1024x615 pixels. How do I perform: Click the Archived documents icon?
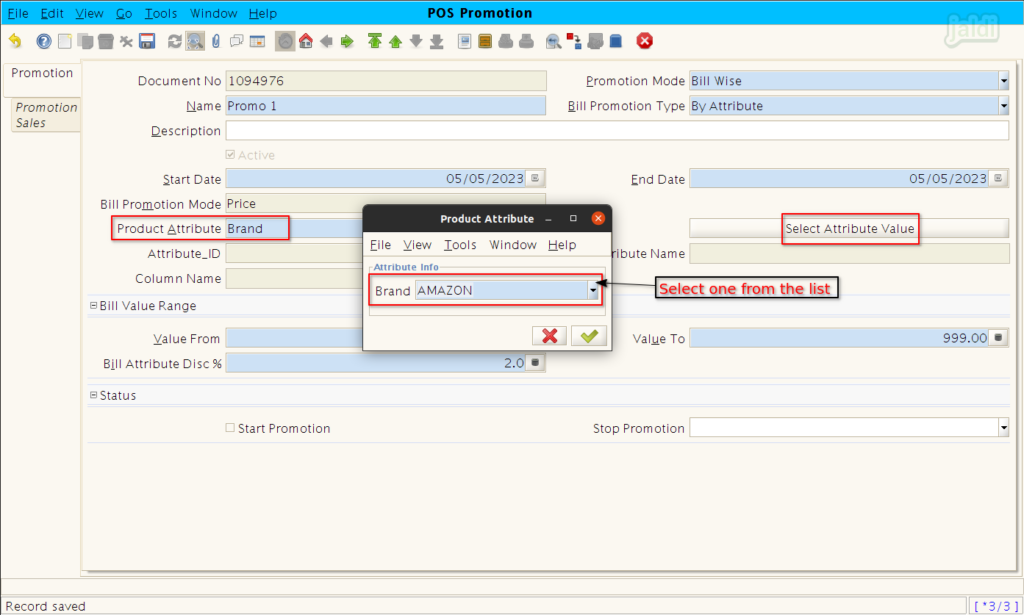pyautogui.click(x=485, y=41)
